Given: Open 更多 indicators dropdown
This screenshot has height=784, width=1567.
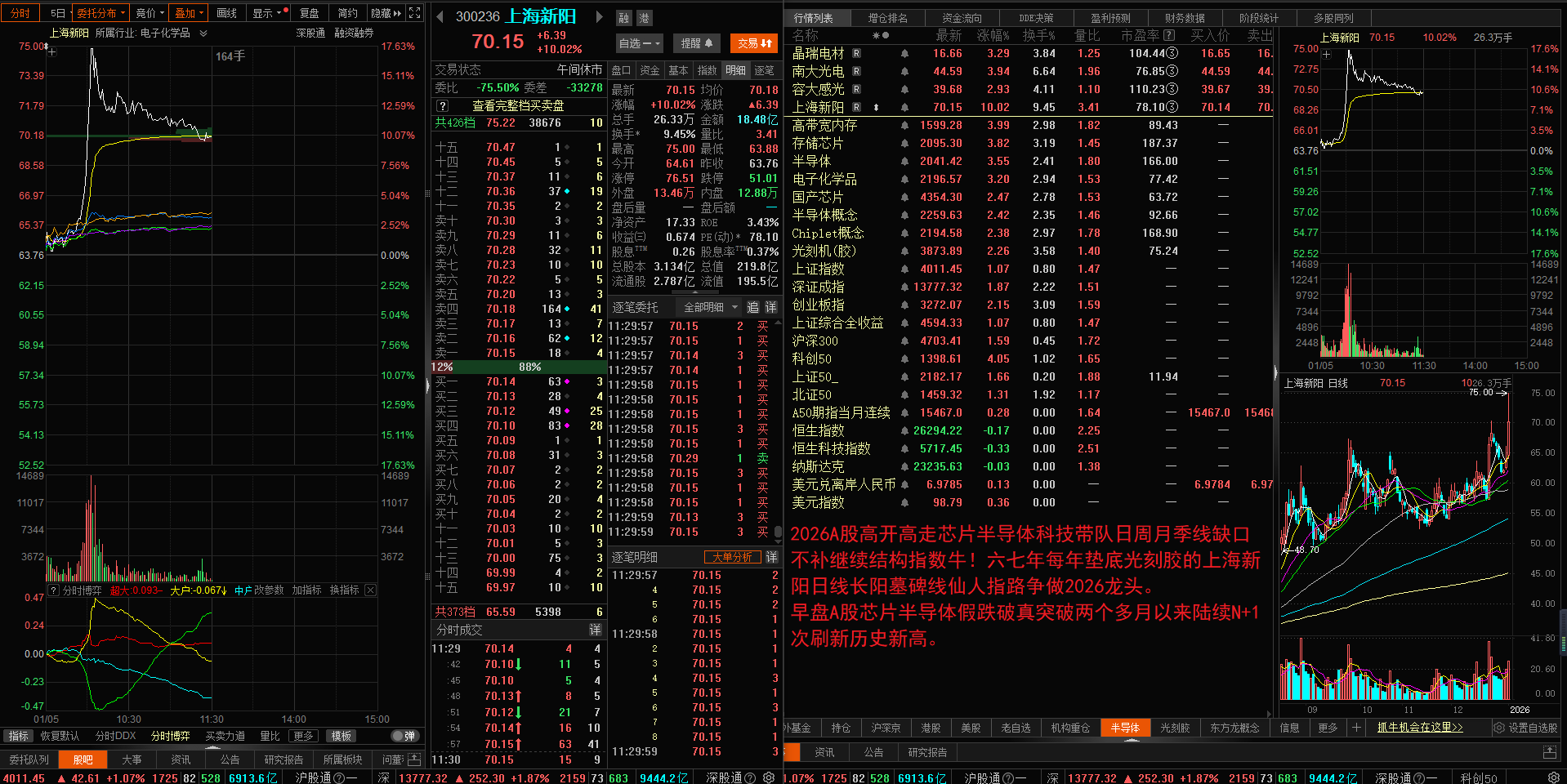Looking at the screenshot, I should 303,736.
